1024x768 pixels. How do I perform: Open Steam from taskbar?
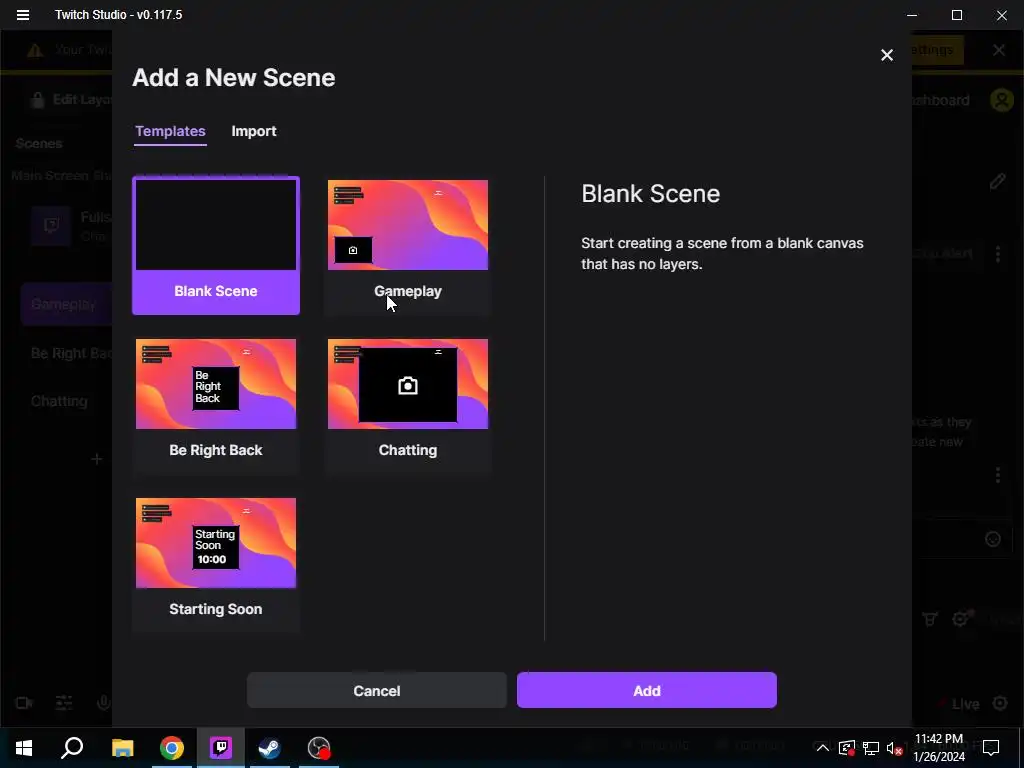[x=269, y=748]
